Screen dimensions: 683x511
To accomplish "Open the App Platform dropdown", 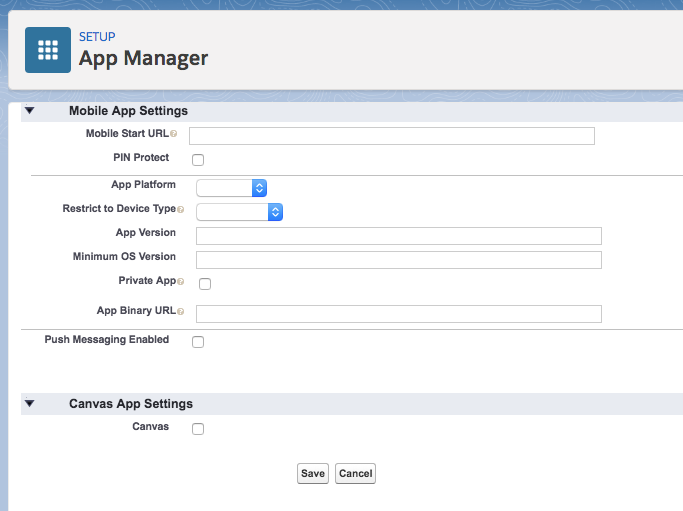I will tap(231, 188).
